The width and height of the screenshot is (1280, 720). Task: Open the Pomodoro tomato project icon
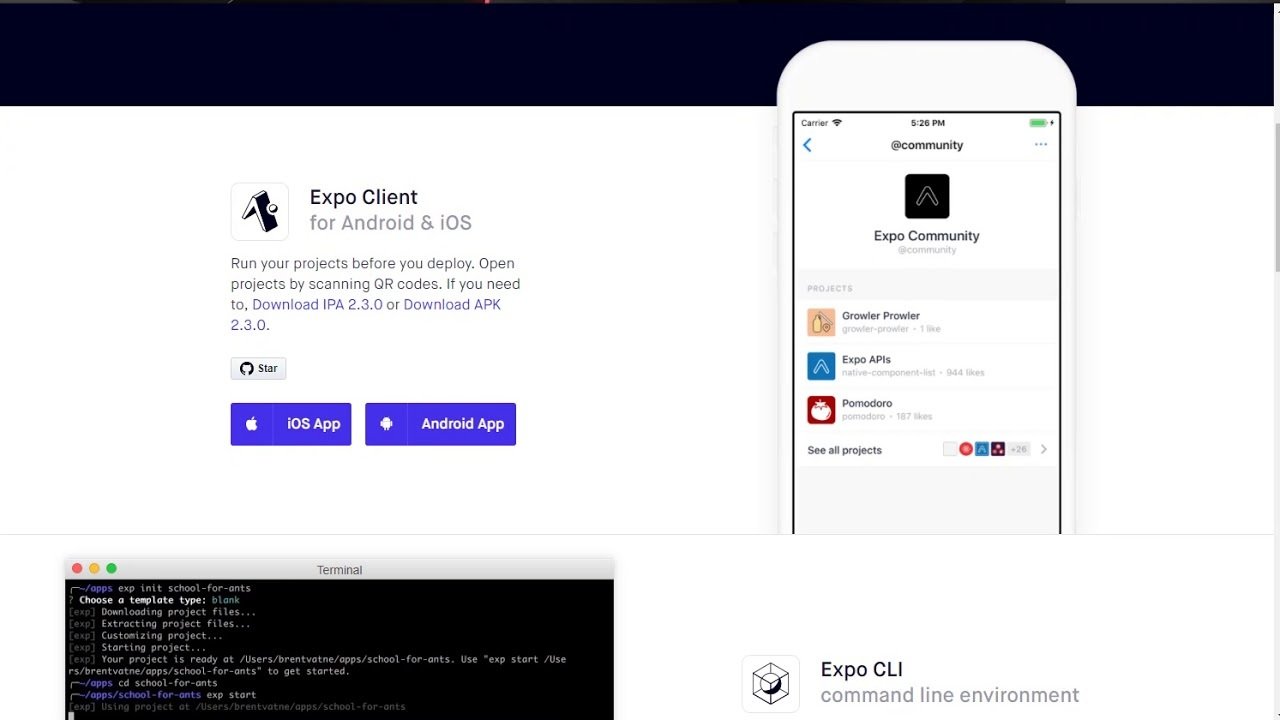(x=821, y=410)
